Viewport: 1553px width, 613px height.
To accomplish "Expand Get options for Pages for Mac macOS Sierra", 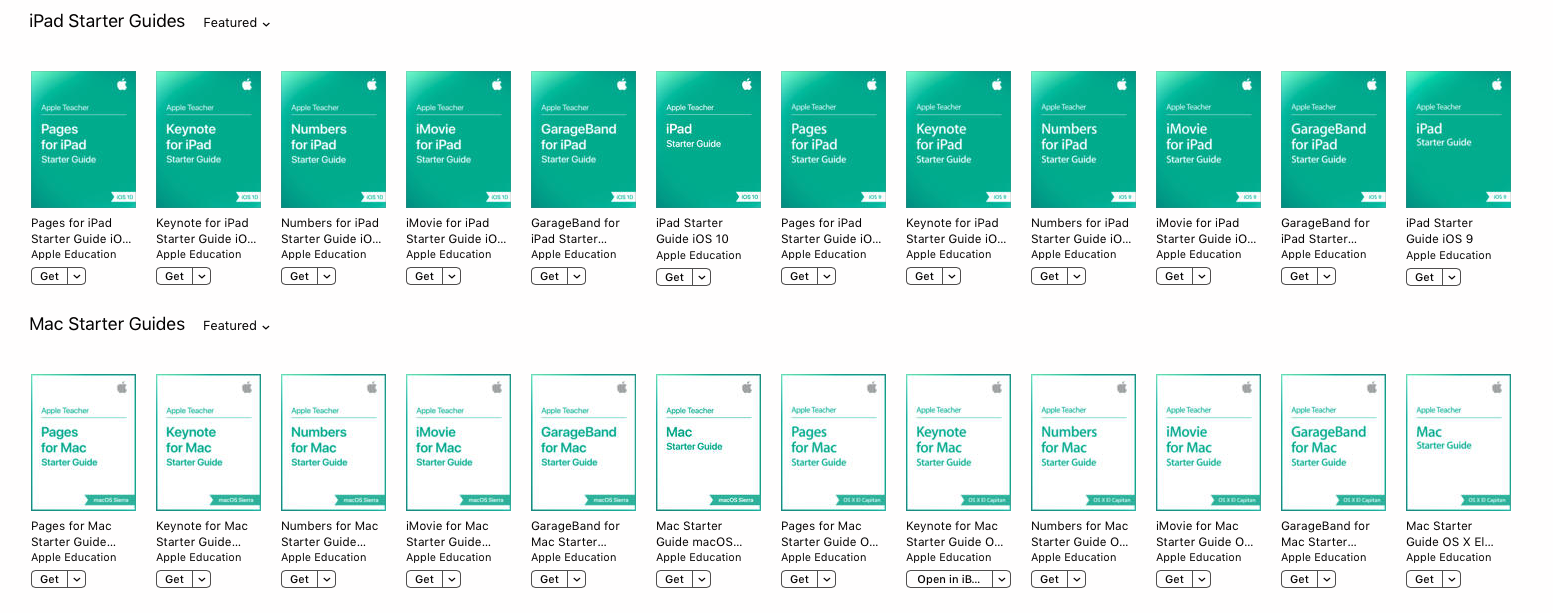I will (x=77, y=579).
